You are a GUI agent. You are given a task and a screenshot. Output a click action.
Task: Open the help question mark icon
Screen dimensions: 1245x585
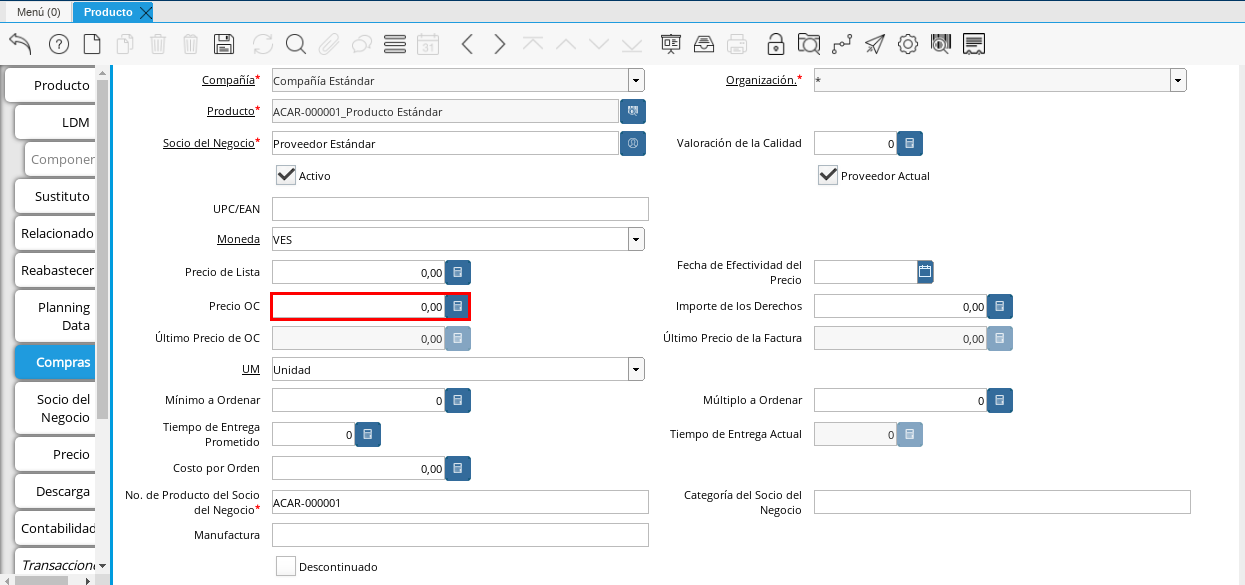point(59,44)
